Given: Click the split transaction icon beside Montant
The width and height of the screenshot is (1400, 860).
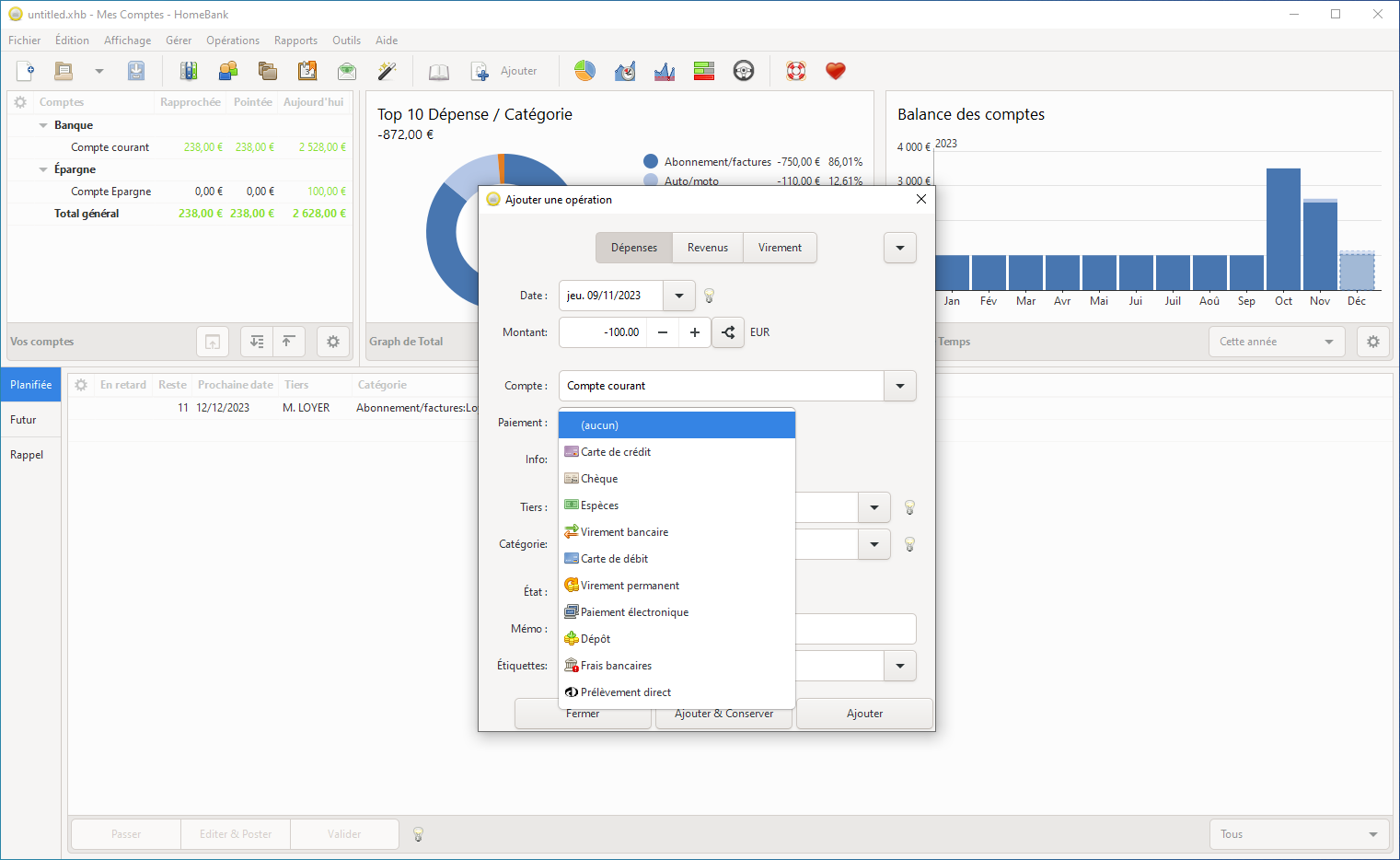Looking at the screenshot, I should (x=728, y=332).
